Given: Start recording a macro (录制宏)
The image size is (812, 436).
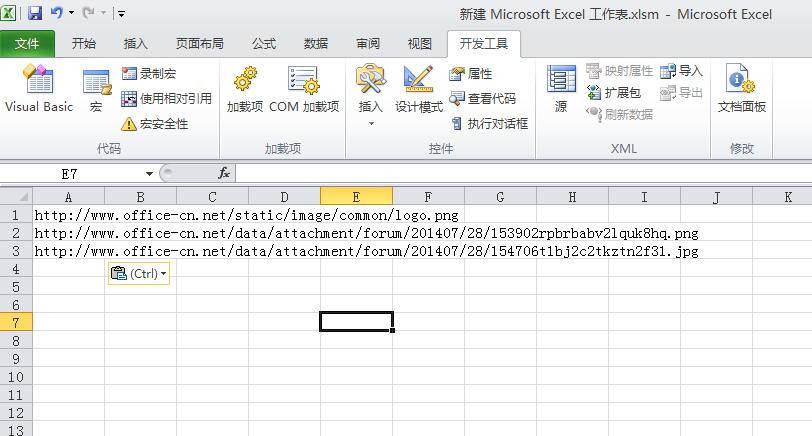Looking at the screenshot, I should click(149, 74).
